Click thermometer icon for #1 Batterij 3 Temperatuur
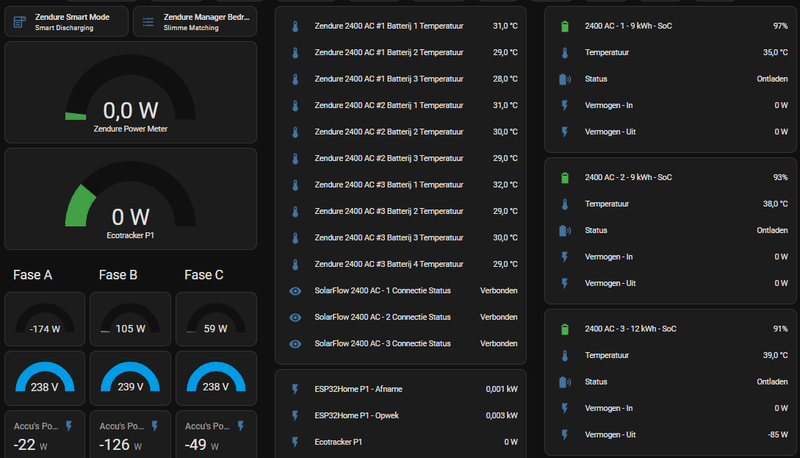 coord(295,80)
